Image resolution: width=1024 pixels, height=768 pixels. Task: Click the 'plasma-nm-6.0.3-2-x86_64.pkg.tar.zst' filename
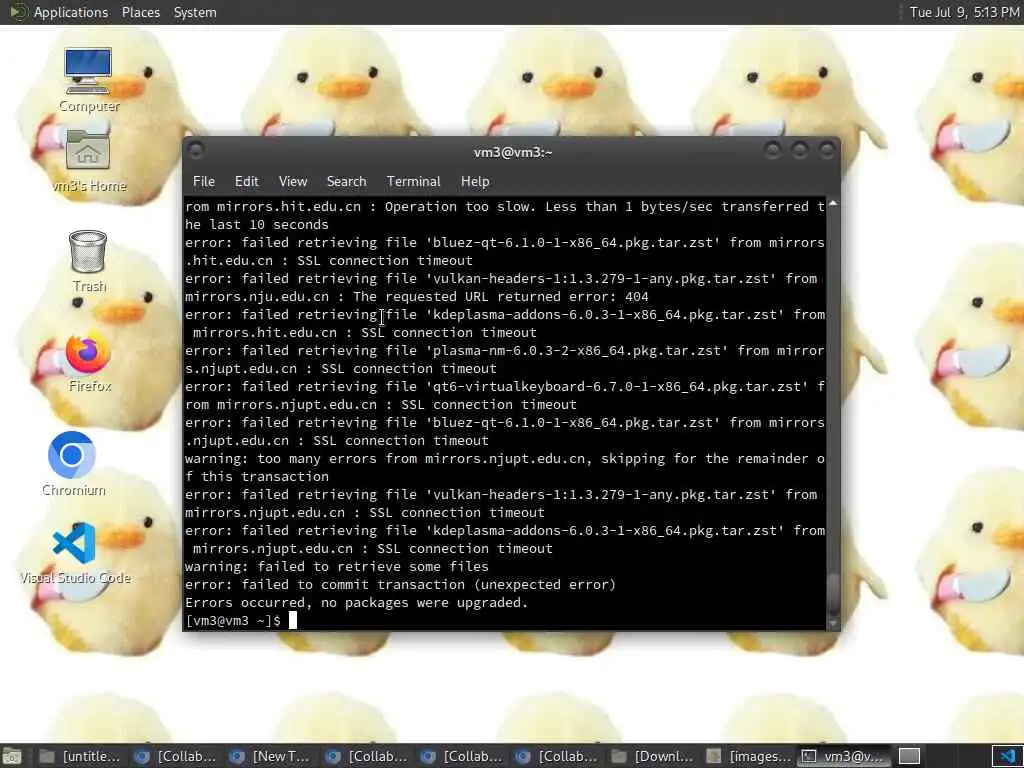click(x=577, y=351)
